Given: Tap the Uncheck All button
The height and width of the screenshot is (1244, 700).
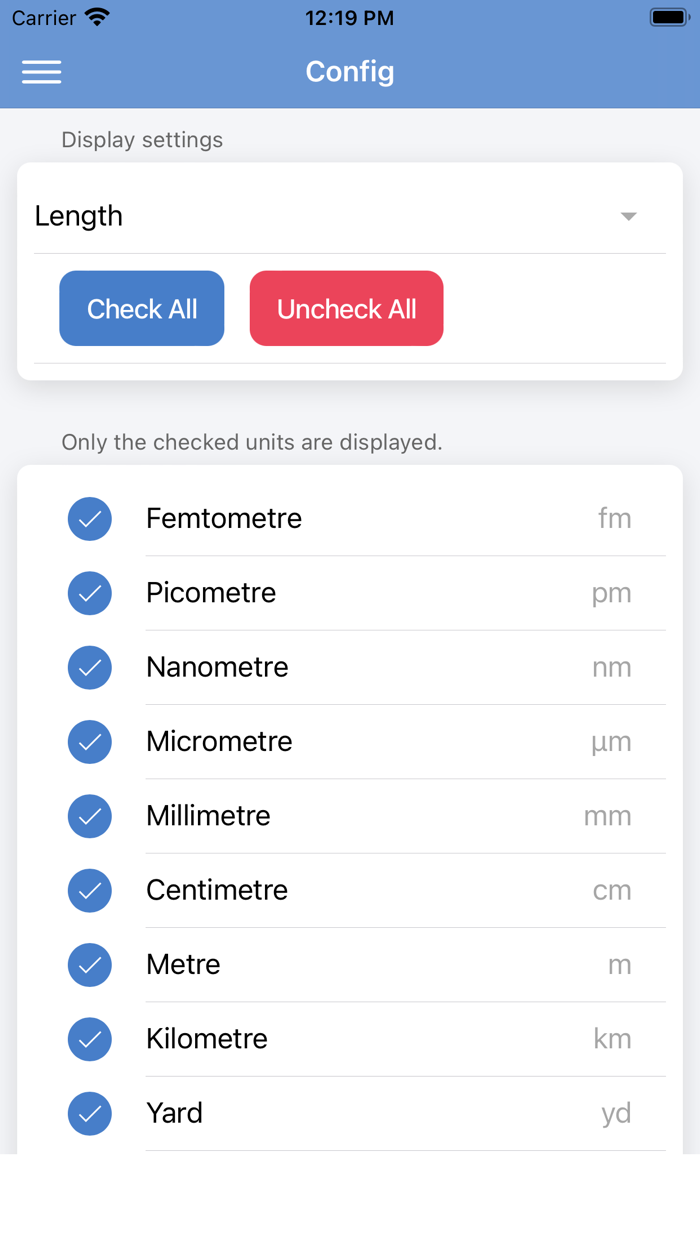Looking at the screenshot, I should pyautogui.click(x=346, y=308).
